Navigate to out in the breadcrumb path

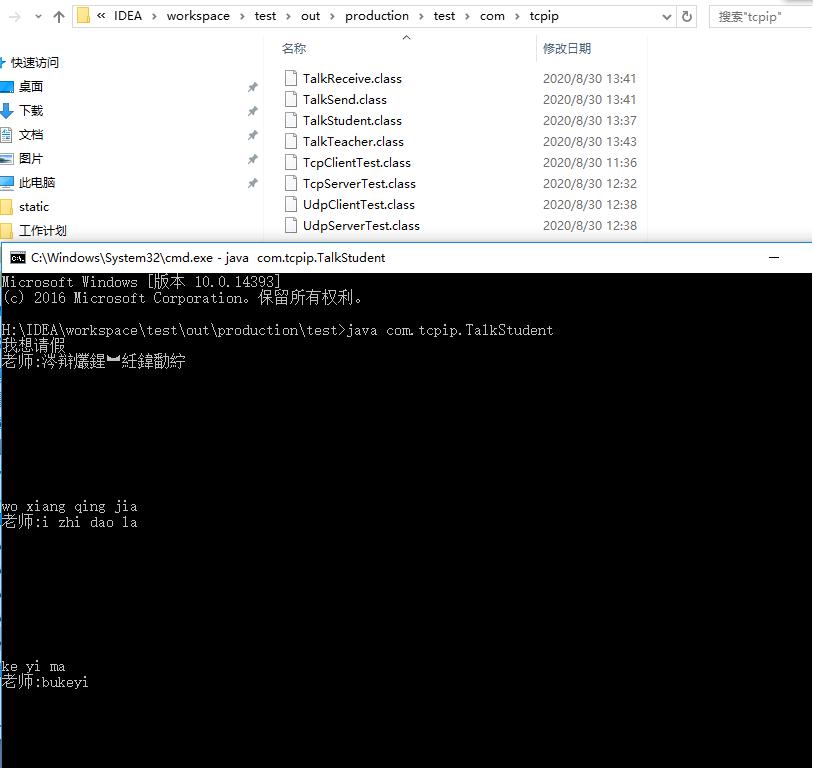pos(311,16)
